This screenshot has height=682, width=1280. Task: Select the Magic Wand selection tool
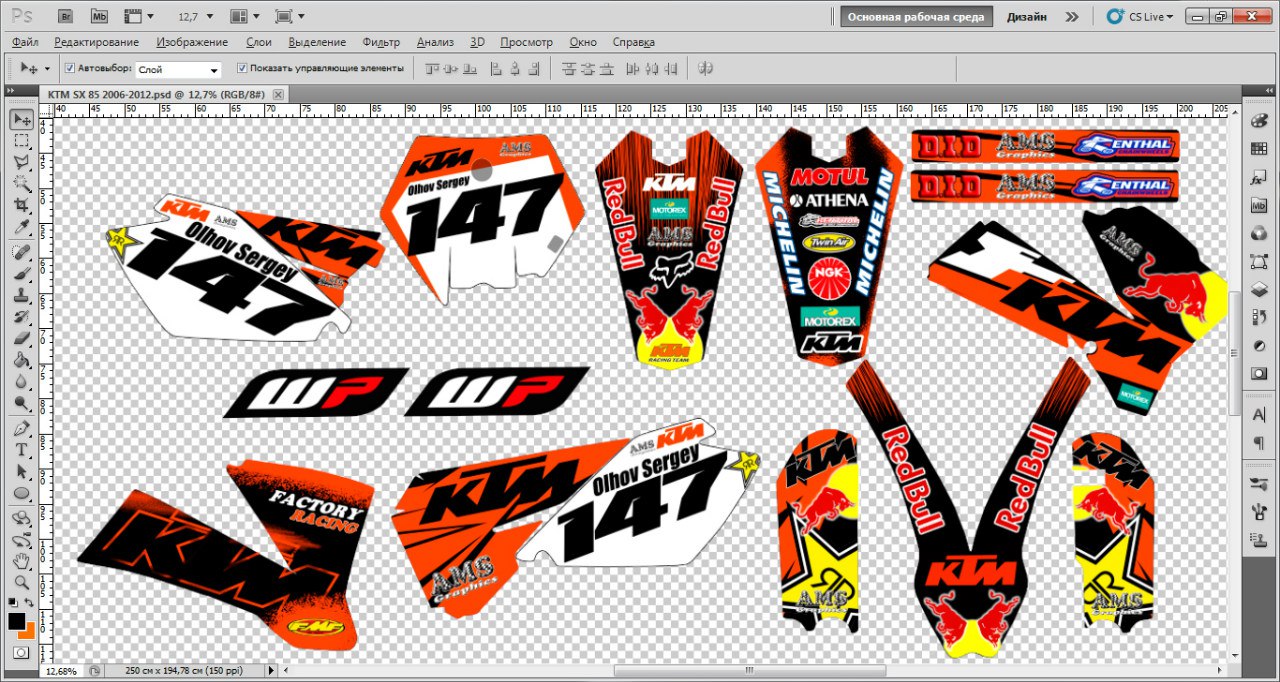(x=21, y=183)
